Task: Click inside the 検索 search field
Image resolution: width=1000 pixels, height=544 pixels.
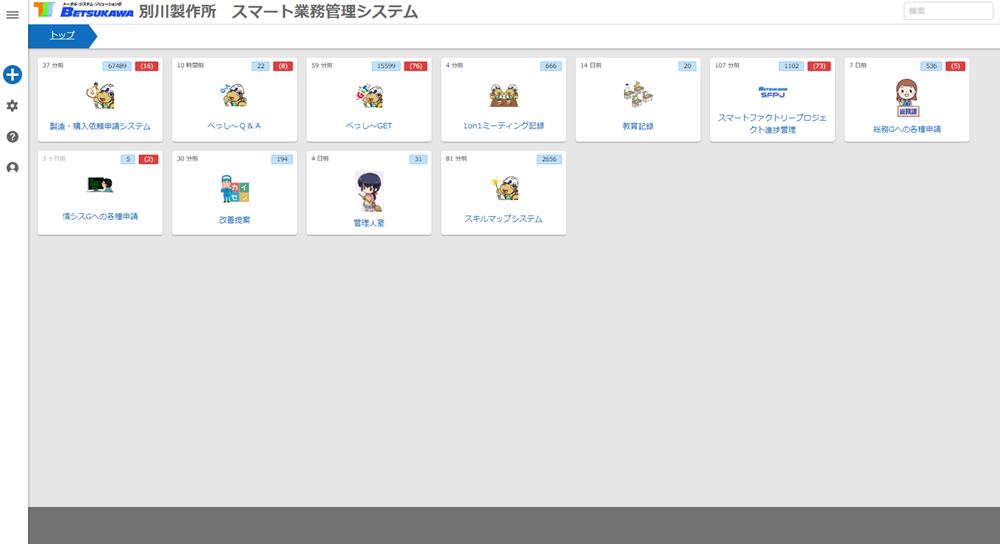Action: (947, 11)
